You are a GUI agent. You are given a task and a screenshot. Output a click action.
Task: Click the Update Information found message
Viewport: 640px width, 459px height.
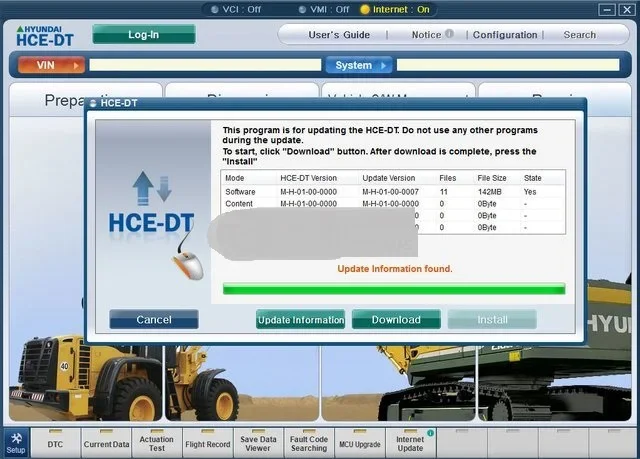tap(395, 268)
